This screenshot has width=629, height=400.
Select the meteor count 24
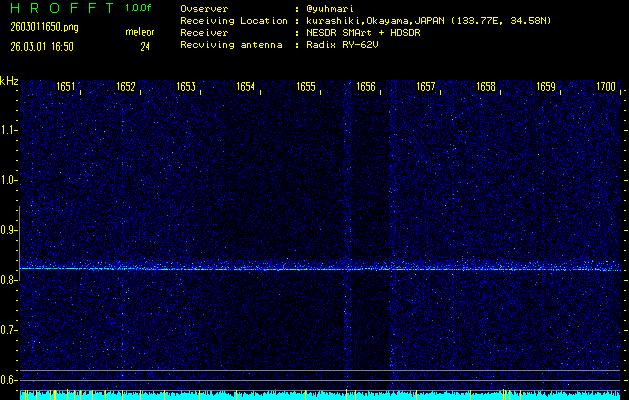(x=145, y=47)
